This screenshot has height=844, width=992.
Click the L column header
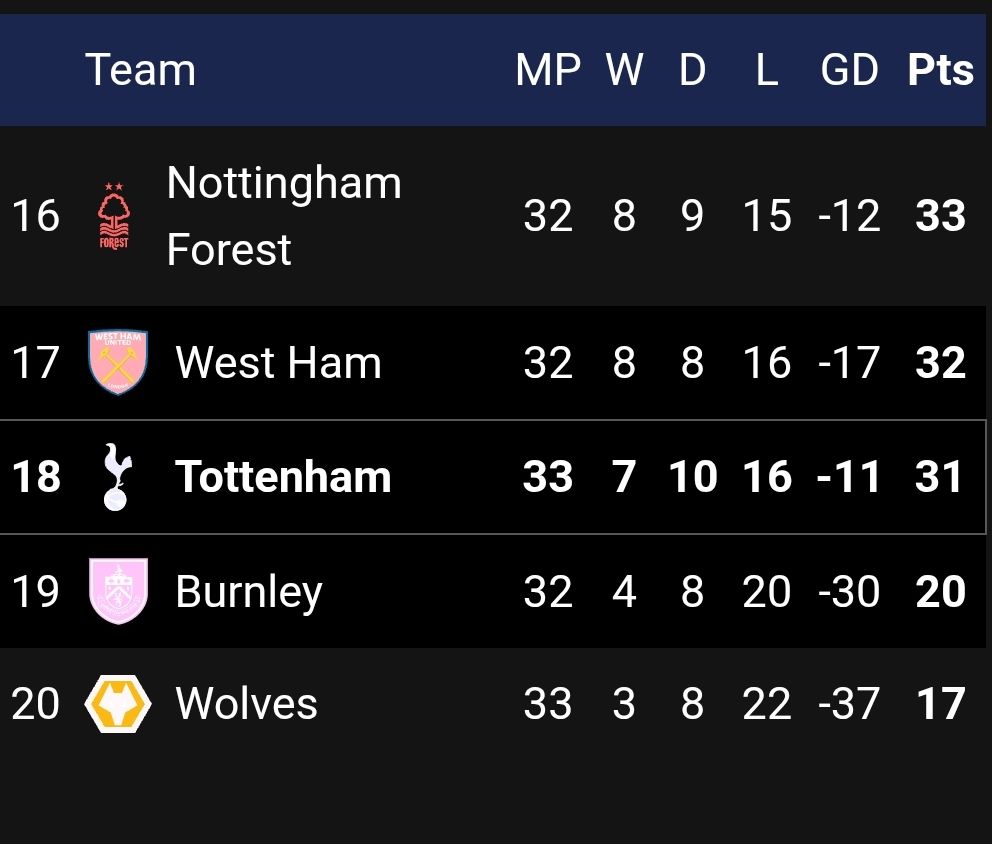pyautogui.click(x=767, y=70)
